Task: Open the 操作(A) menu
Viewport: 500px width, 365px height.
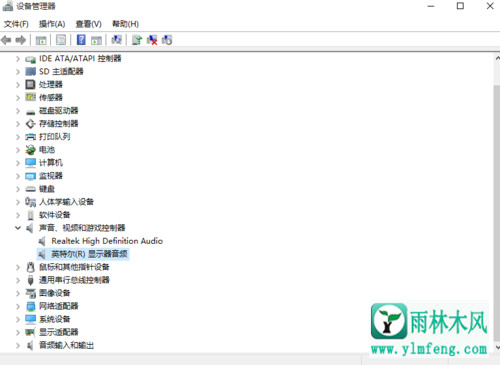Action: (52, 24)
